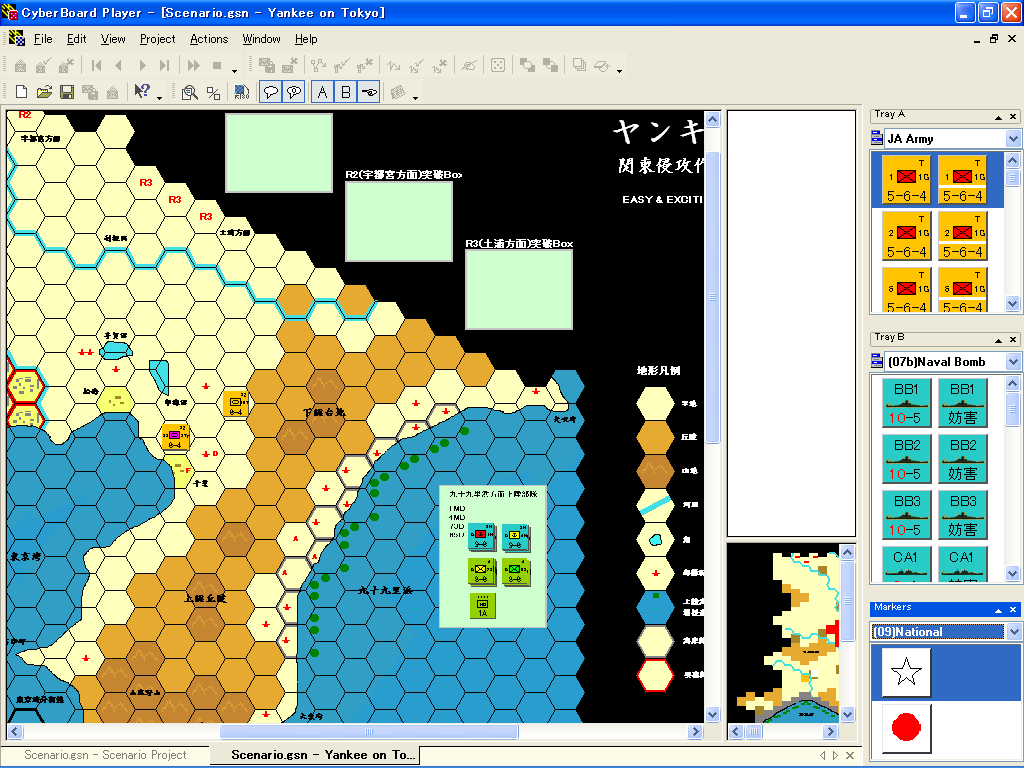This screenshot has width=1024, height=768.
Task: Toggle the Tray A button labeled A
Action: point(322,92)
